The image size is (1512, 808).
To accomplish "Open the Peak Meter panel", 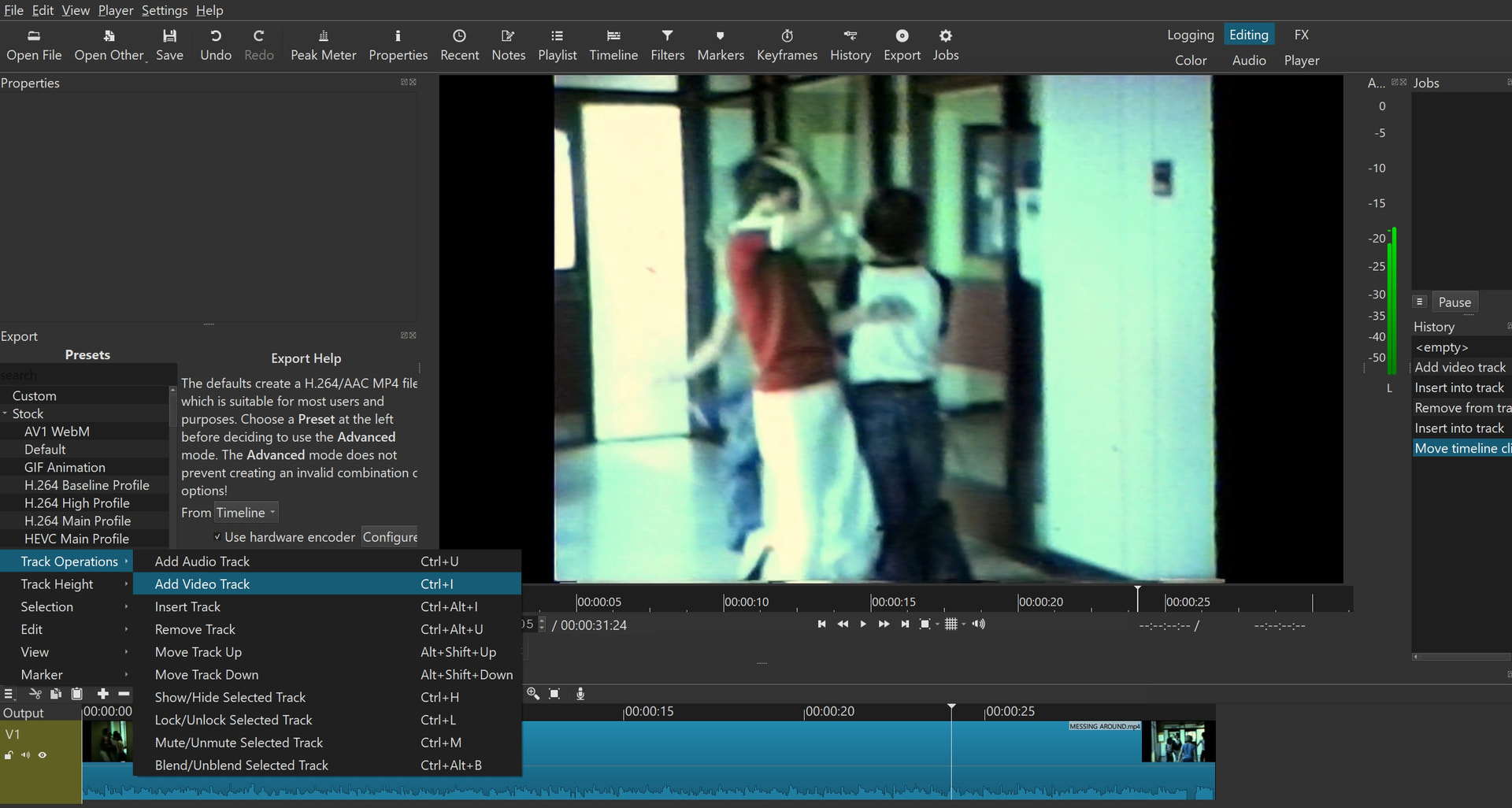I will tap(323, 45).
